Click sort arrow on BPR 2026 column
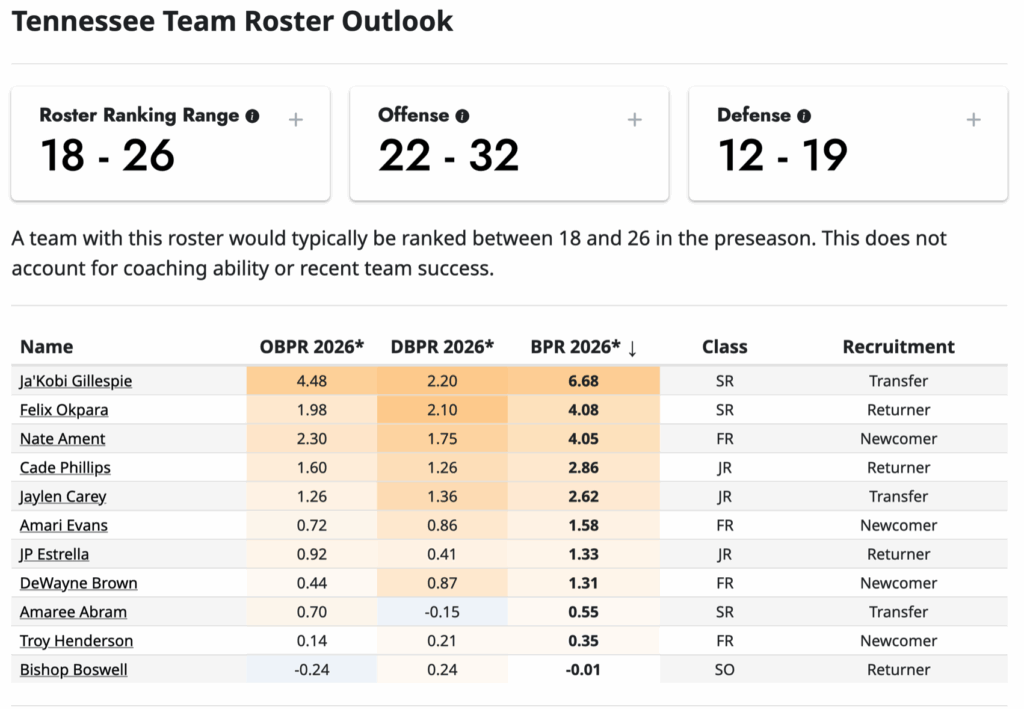Viewport: 1024px width, 709px height. 632,348
